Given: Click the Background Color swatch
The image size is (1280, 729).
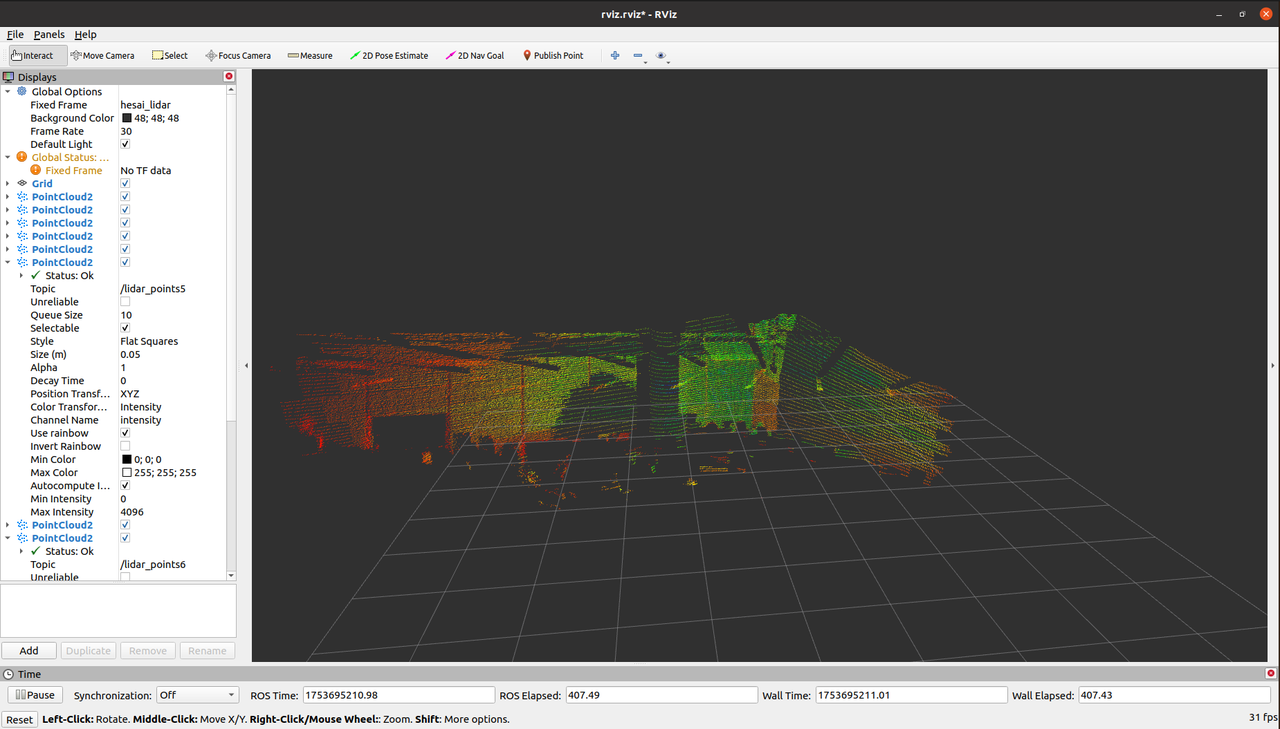Looking at the screenshot, I should pyautogui.click(x=127, y=118).
